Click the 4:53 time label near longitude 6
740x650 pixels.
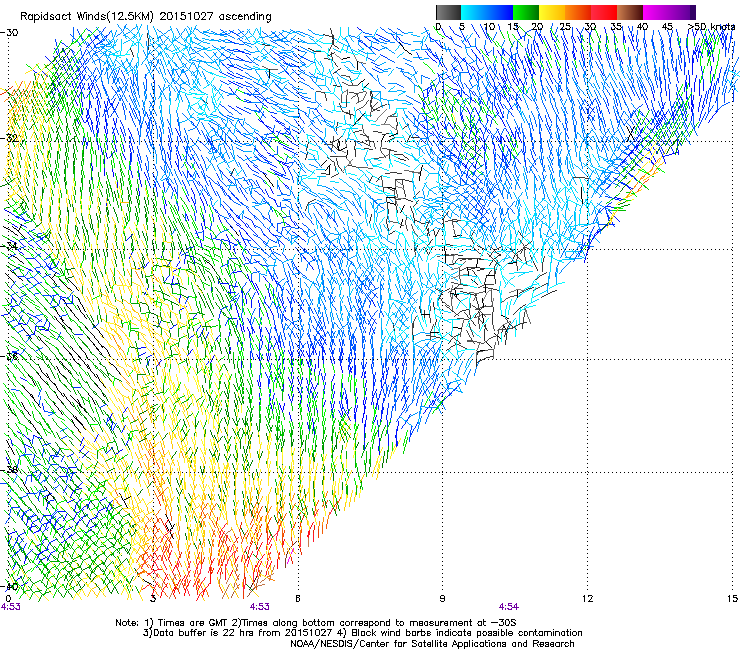pyautogui.click(x=260, y=607)
